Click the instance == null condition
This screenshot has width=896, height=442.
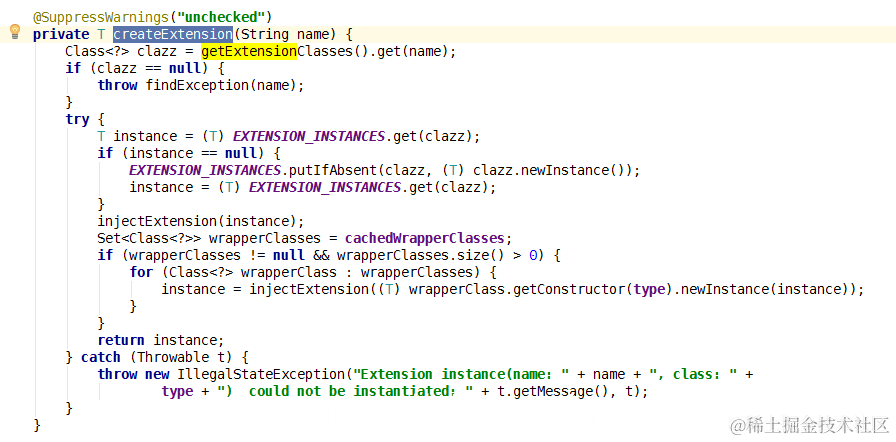[192, 153]
